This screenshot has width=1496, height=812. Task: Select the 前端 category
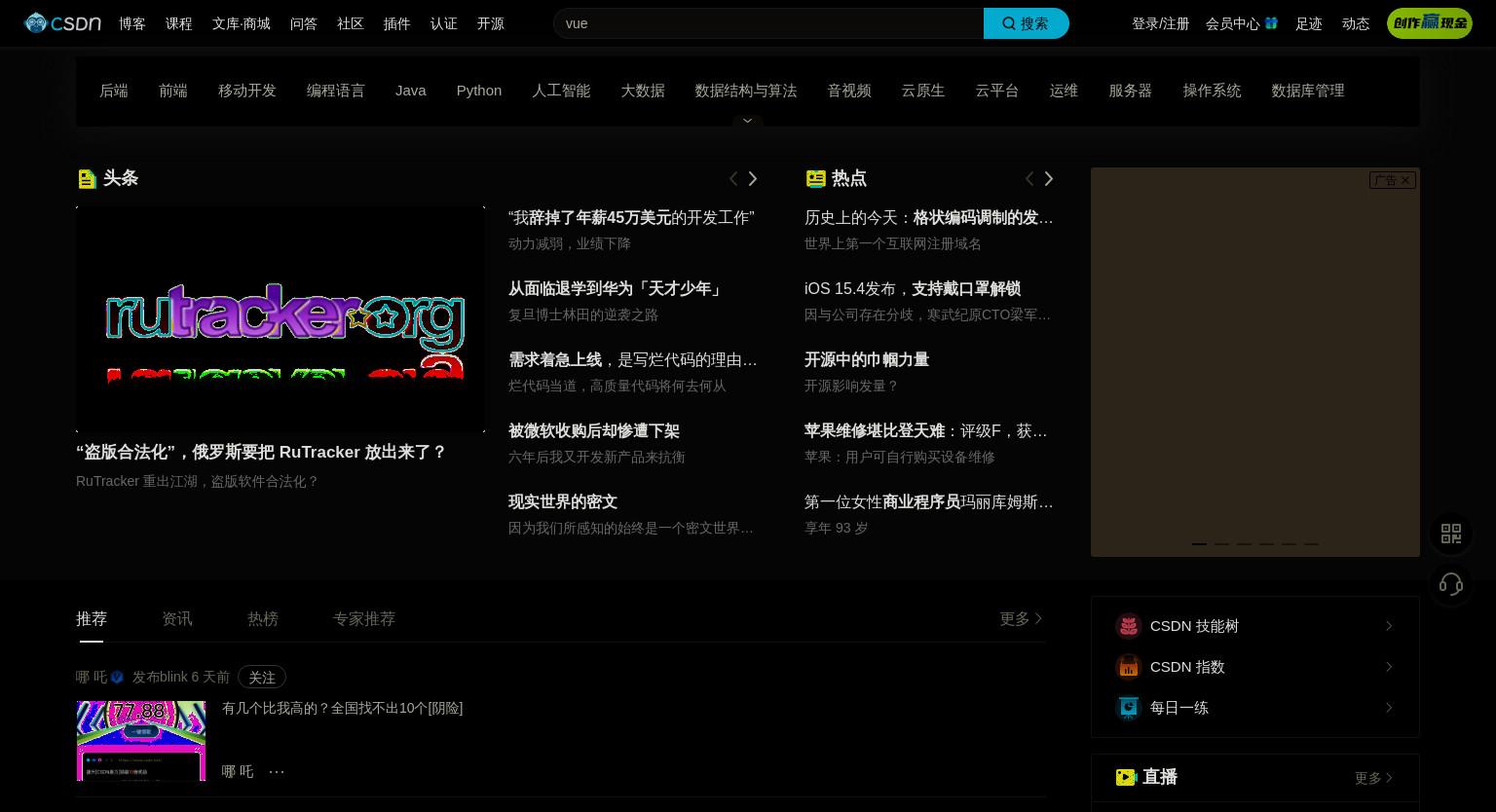[173, 91]
